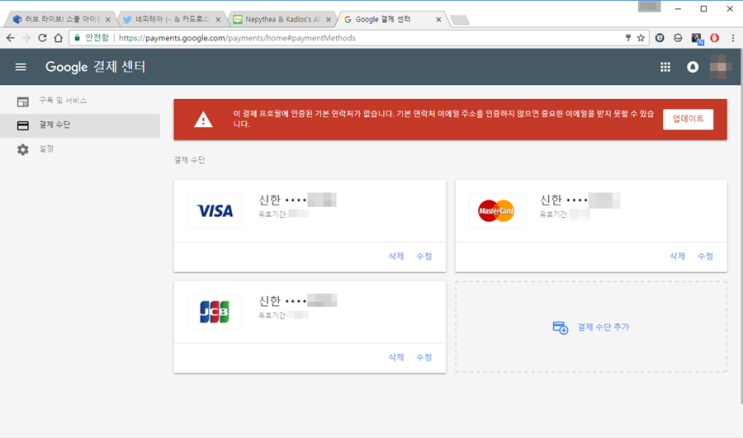This screenshot has width=743, height=438.
Task: Click the JCB card logo
Action: (x=215, y=311)
